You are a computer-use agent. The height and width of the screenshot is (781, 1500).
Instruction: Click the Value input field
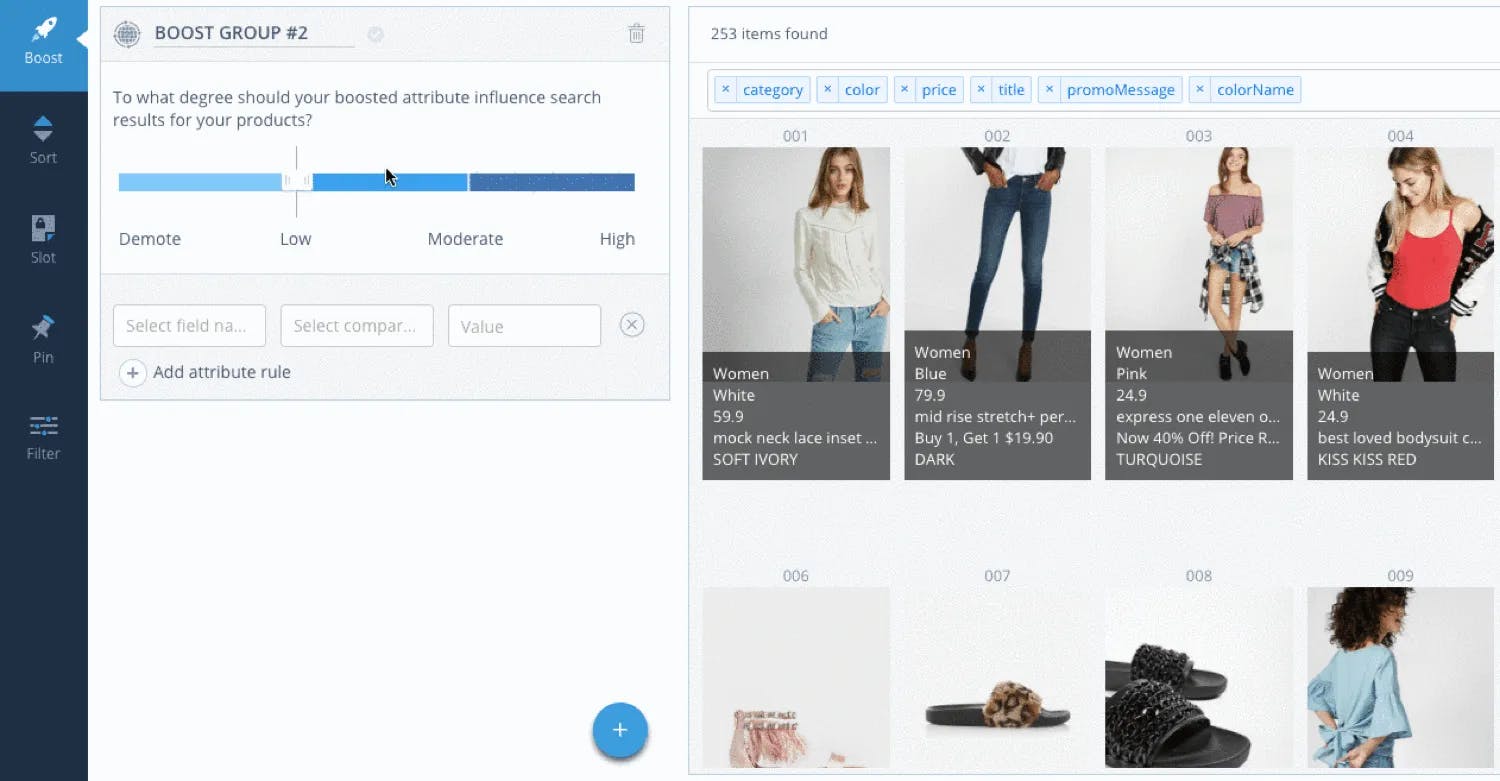[524, 326]
